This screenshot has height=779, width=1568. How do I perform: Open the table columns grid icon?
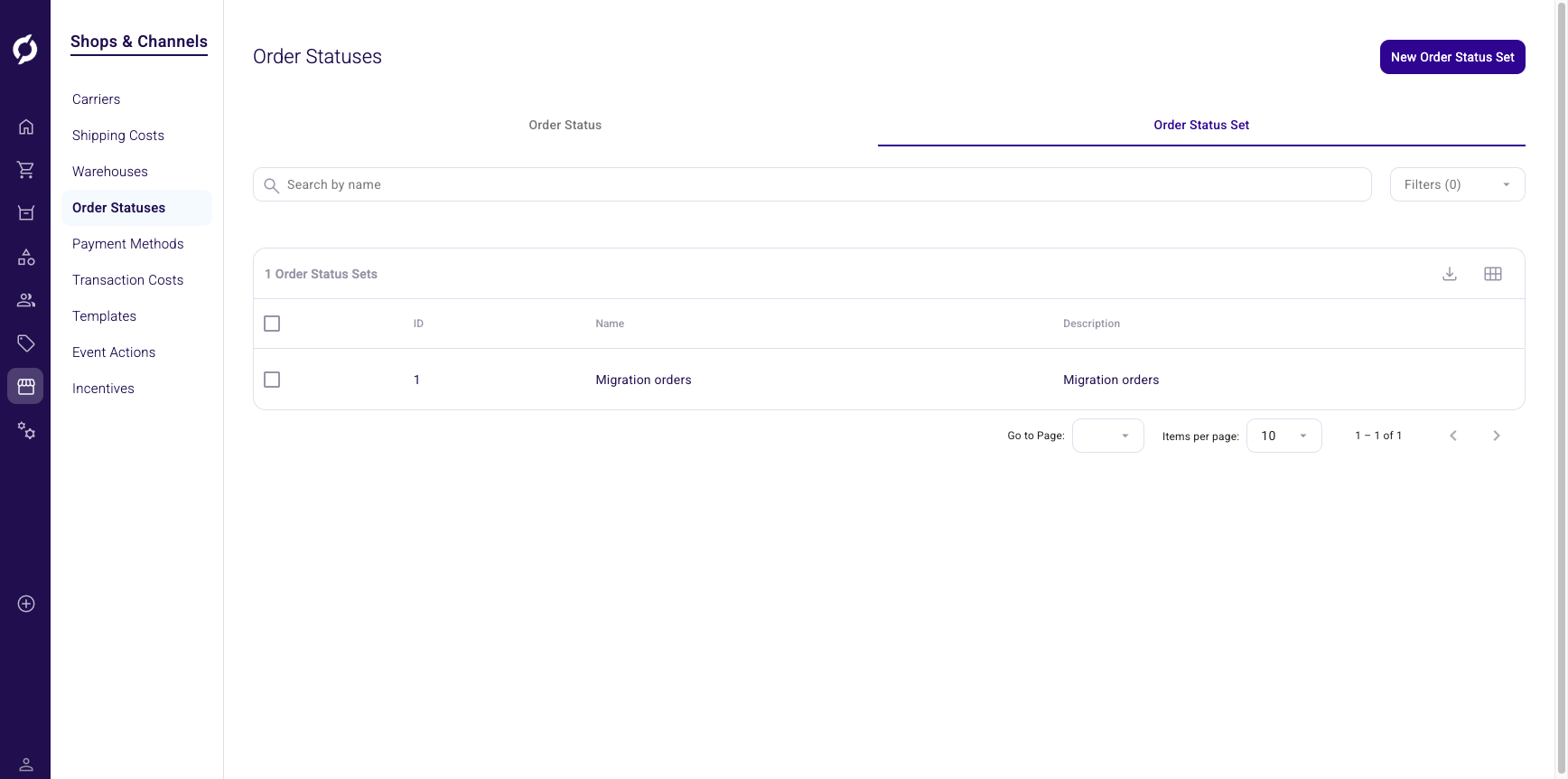(x=1493, y=274)
